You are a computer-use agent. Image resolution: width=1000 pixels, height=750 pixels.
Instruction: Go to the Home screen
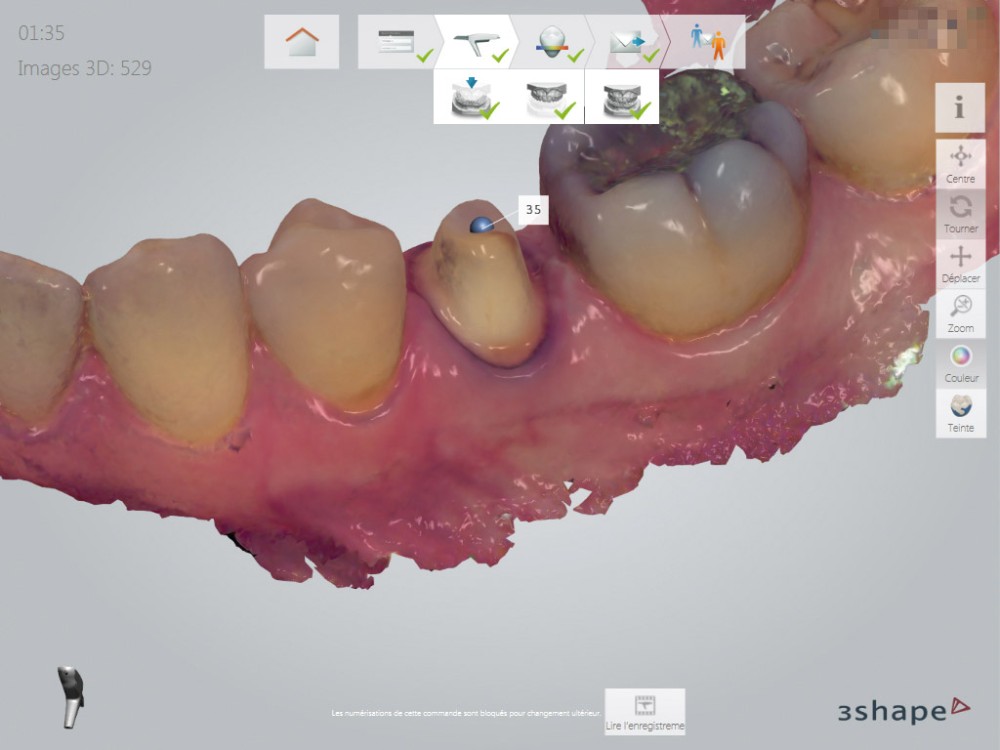pyautogui.click(x=301, y=42)
